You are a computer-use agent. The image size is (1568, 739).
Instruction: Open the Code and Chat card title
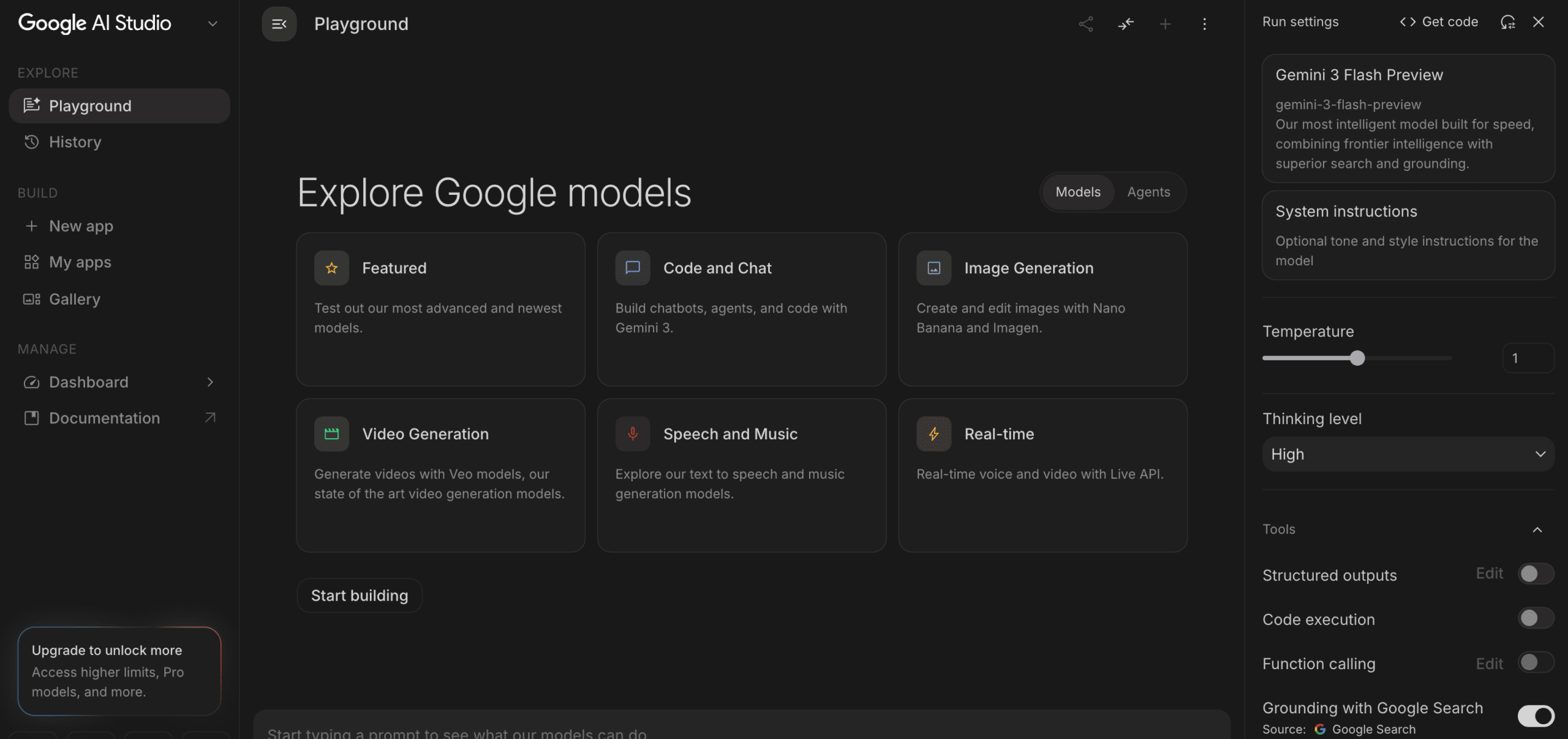717,268
